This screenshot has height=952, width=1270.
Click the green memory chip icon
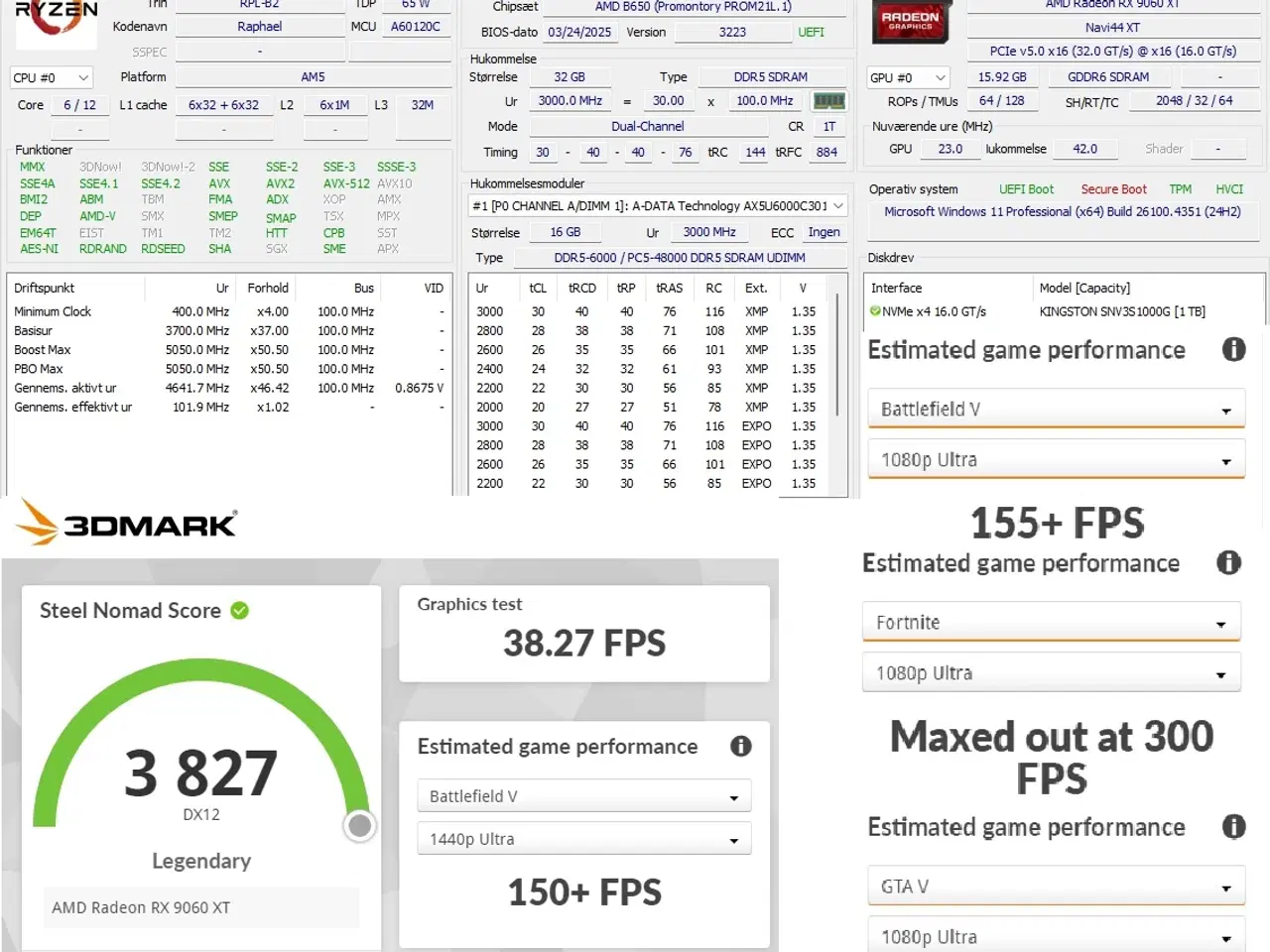point(828,100)
